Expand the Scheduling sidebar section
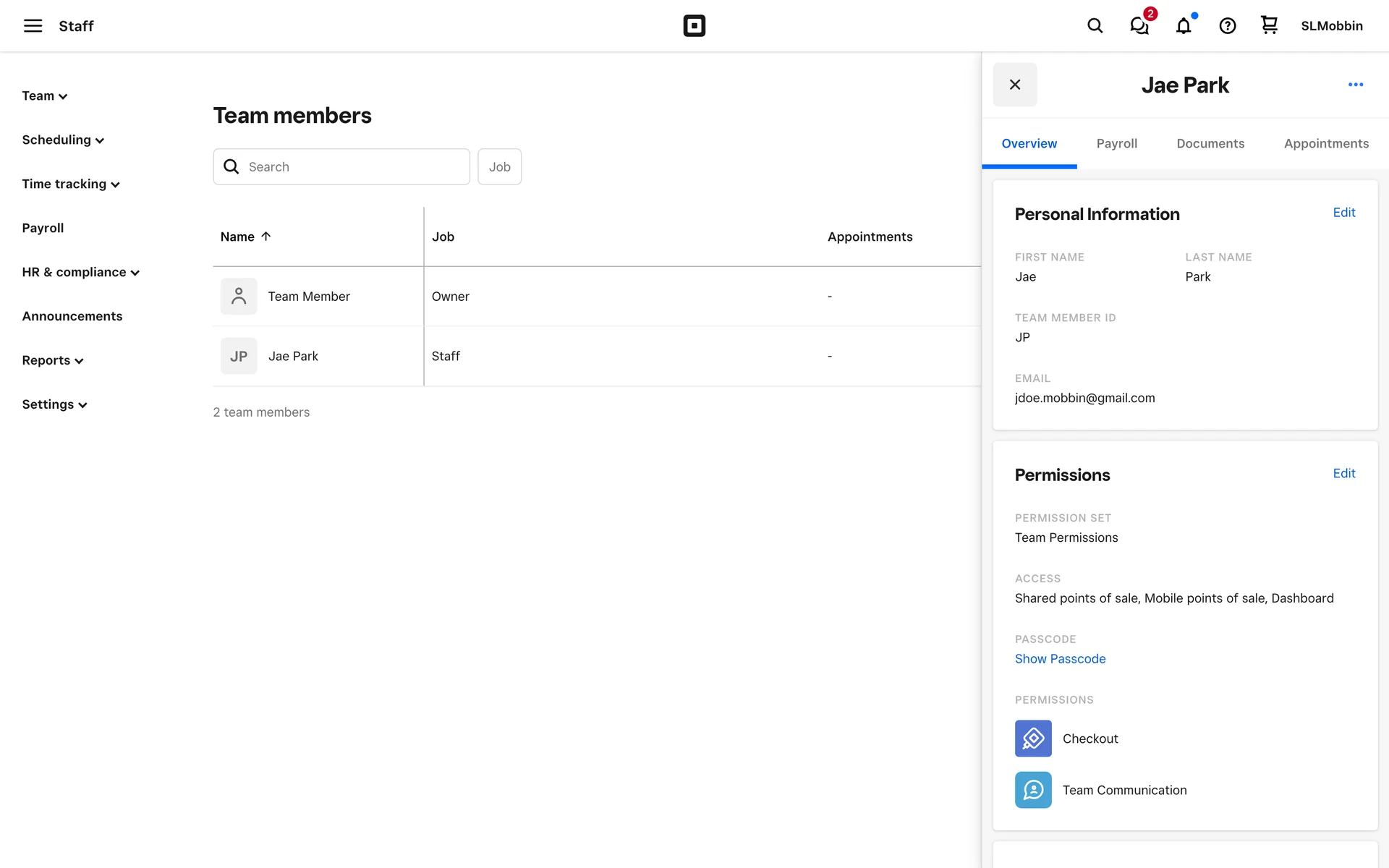The width and height of the screenshot is (1389, 868). tap(63, 140)
